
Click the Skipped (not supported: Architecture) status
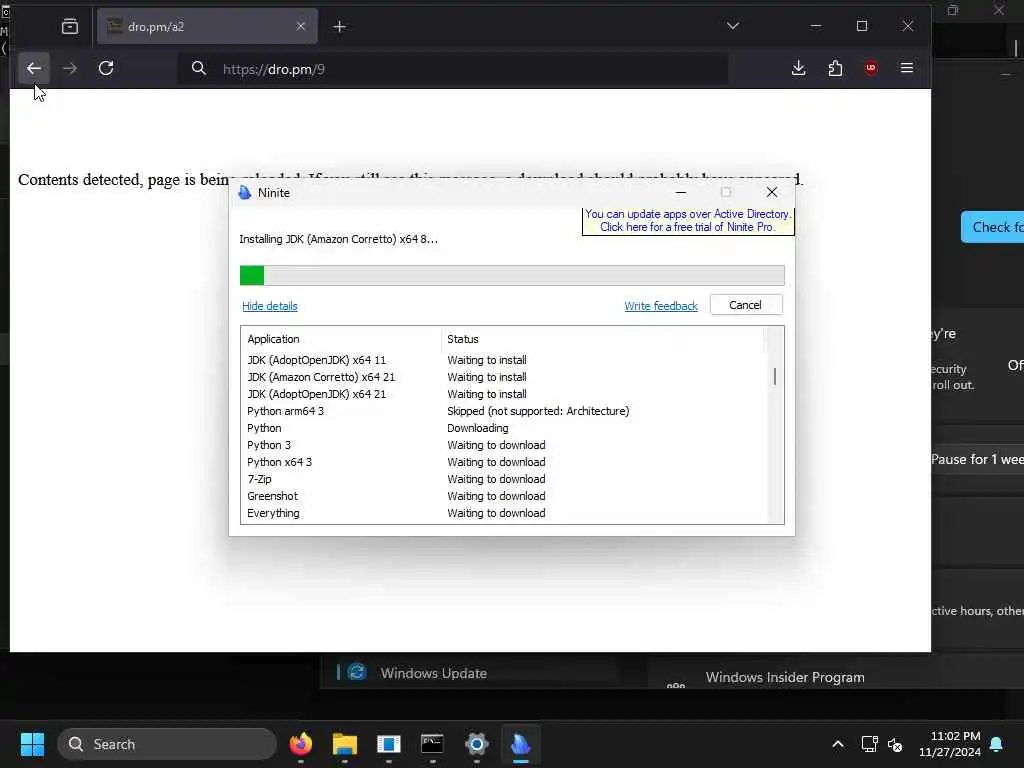(538, 411)
